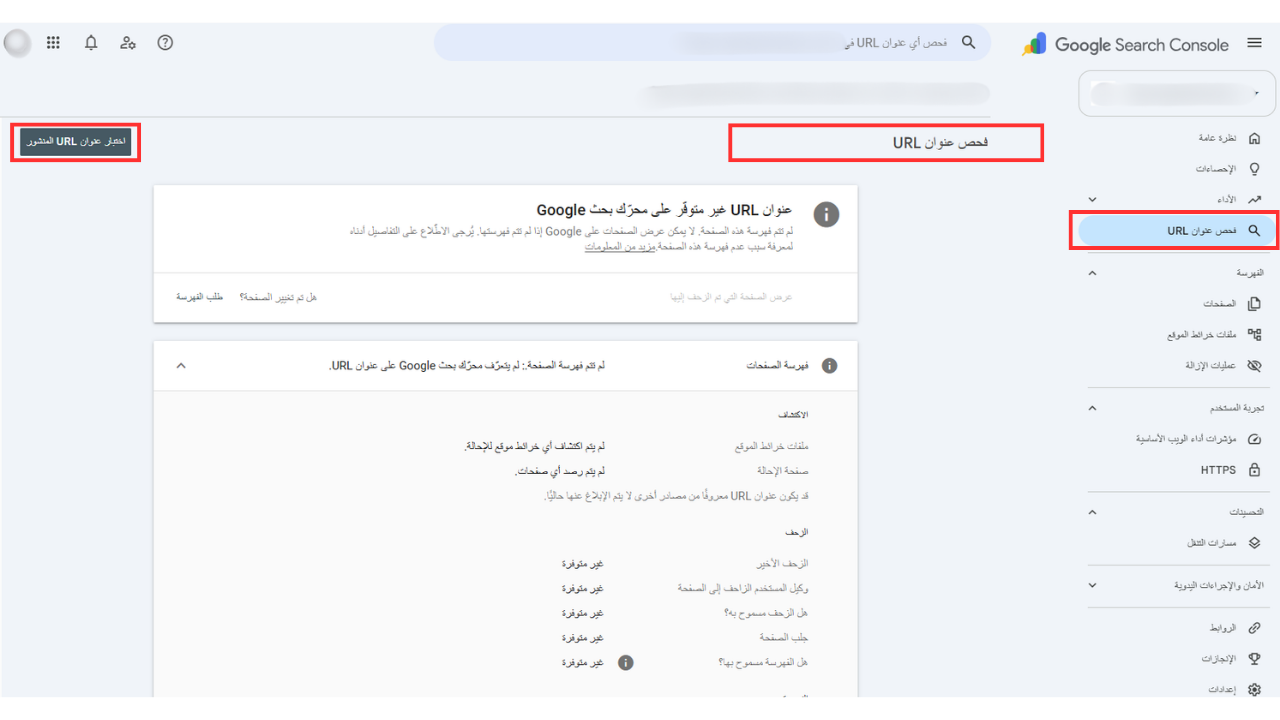The image size is (1280, 720).
Task: Expand the الأداء performance section
Action: [x=1092, y=200]
